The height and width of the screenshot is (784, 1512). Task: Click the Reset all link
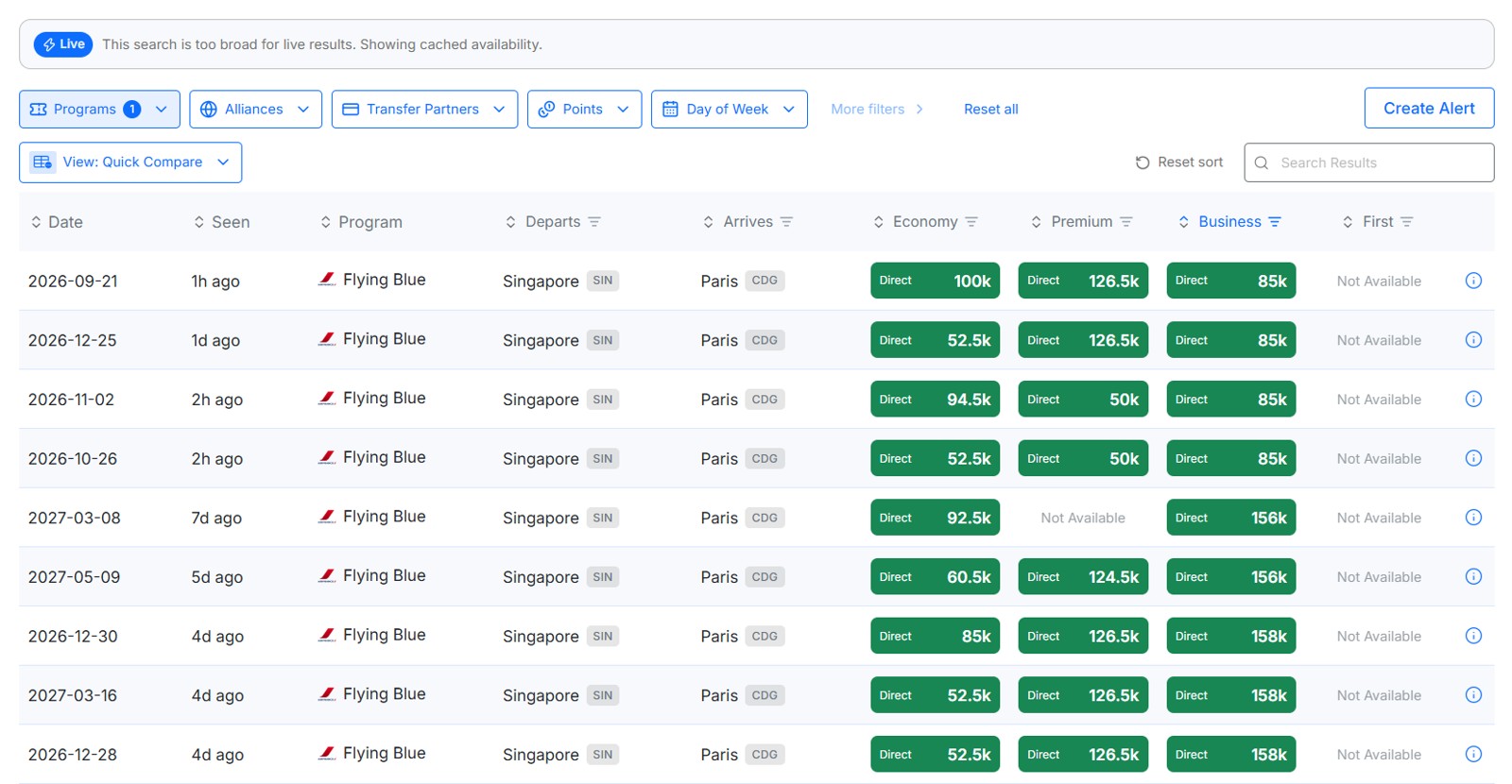click(x=990, y=110)
